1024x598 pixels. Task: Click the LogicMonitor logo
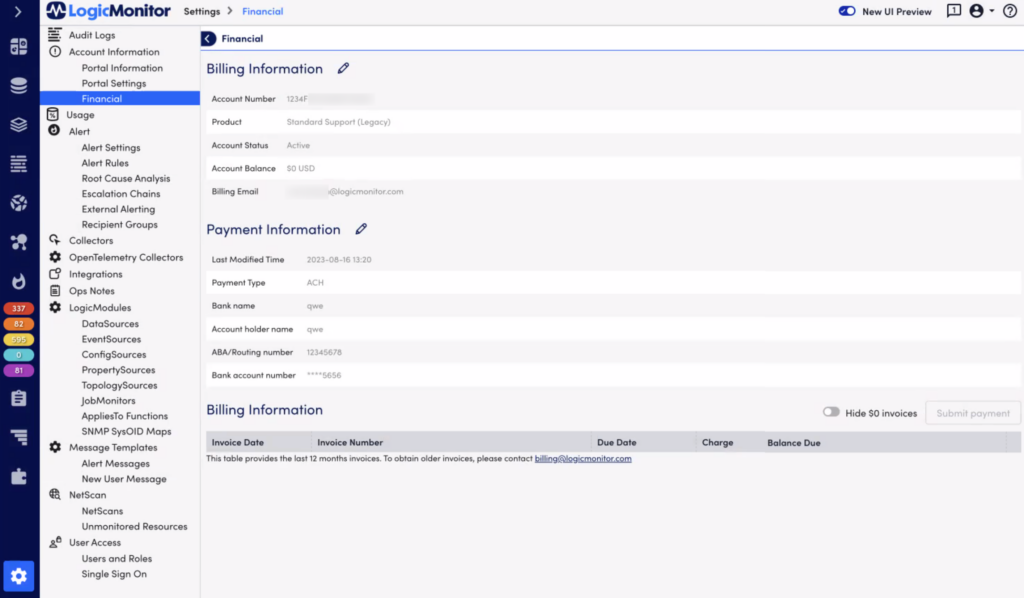tap(108, 11)
